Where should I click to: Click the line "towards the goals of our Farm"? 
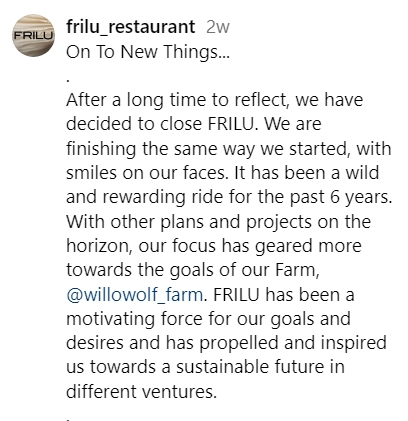[x=193, y=270]
